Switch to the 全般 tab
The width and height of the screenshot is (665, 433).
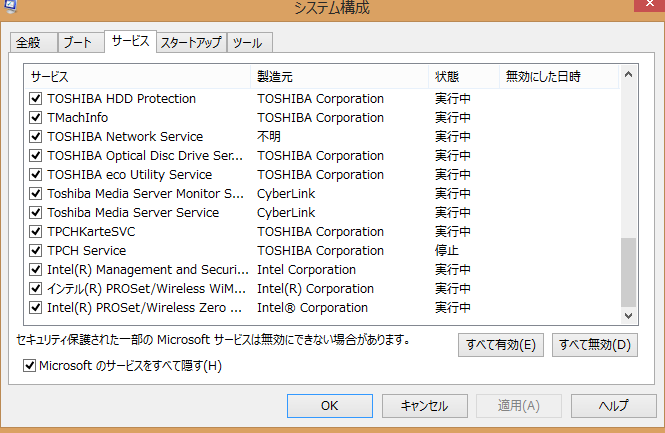28,43
